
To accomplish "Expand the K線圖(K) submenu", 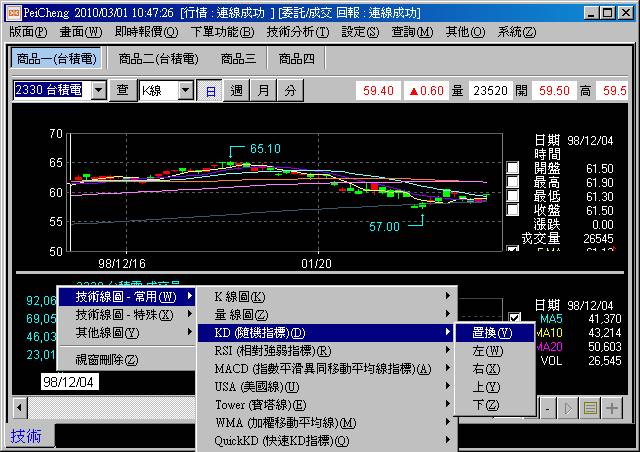I will (327, 296).
